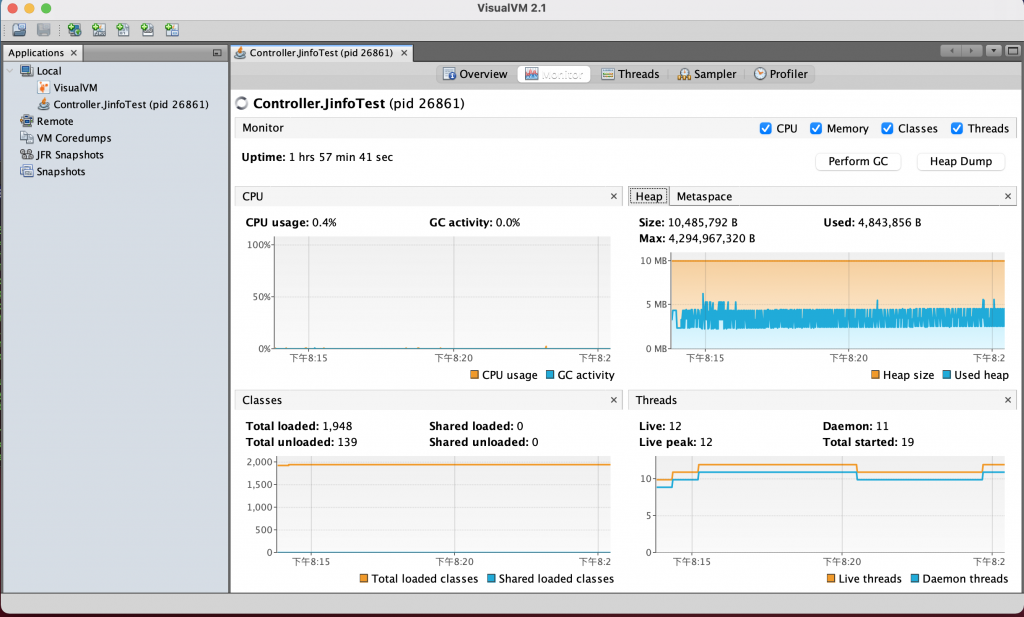Click the Add VM Coredump toolbar icon
Image resolution: width=1024 pixels, height=617 pixels.
point(123,29)
